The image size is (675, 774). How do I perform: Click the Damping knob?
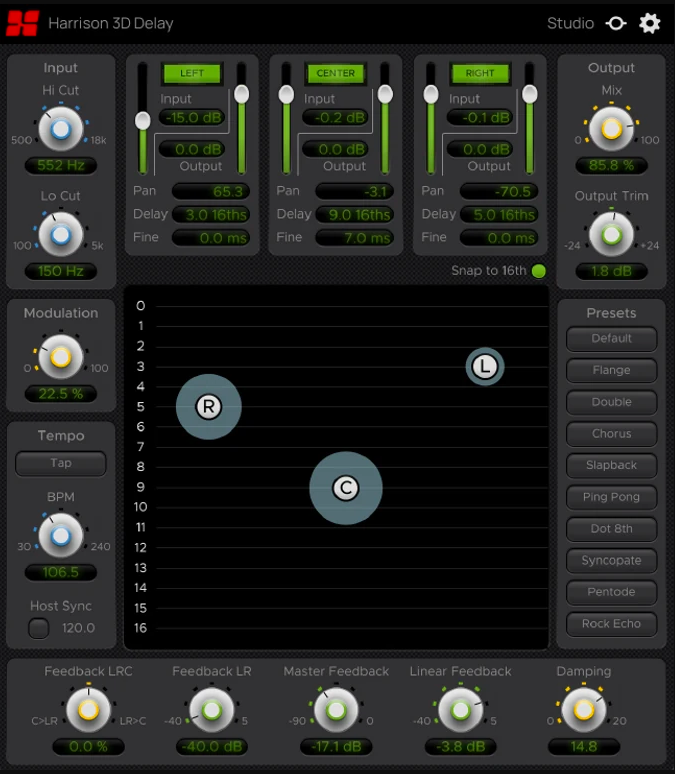[584, 710]
